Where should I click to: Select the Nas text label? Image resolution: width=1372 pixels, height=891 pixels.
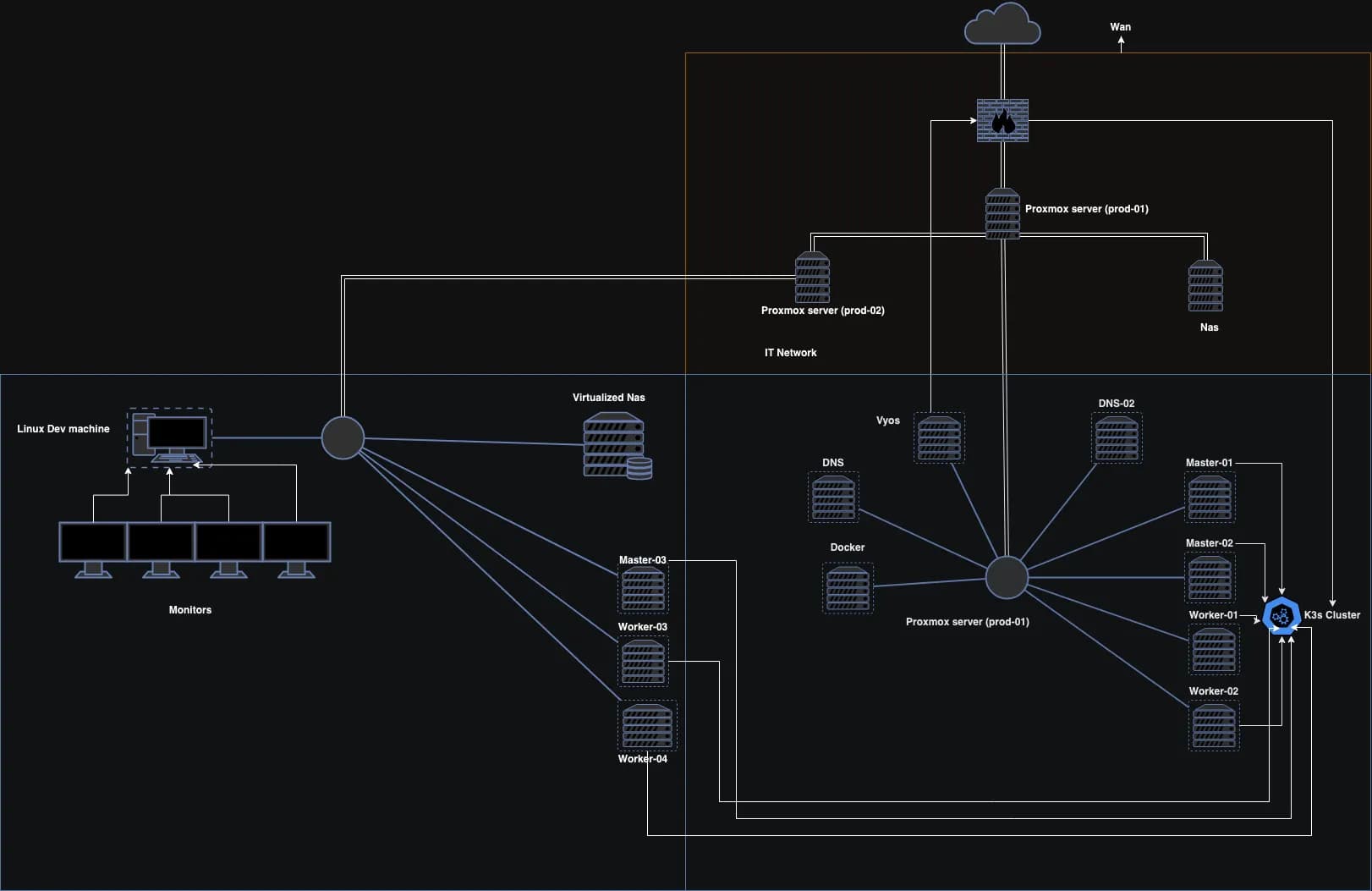(1209, 327)
